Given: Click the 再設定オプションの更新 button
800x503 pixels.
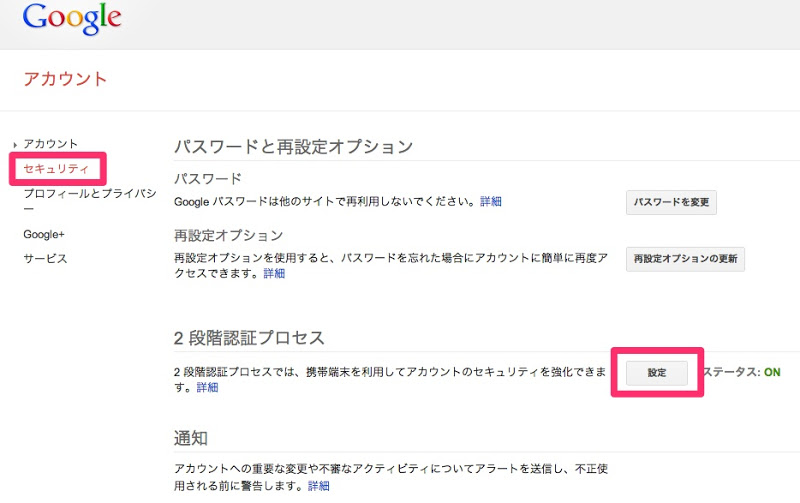Looking at the screenshot, I should (x=685, y=259).
